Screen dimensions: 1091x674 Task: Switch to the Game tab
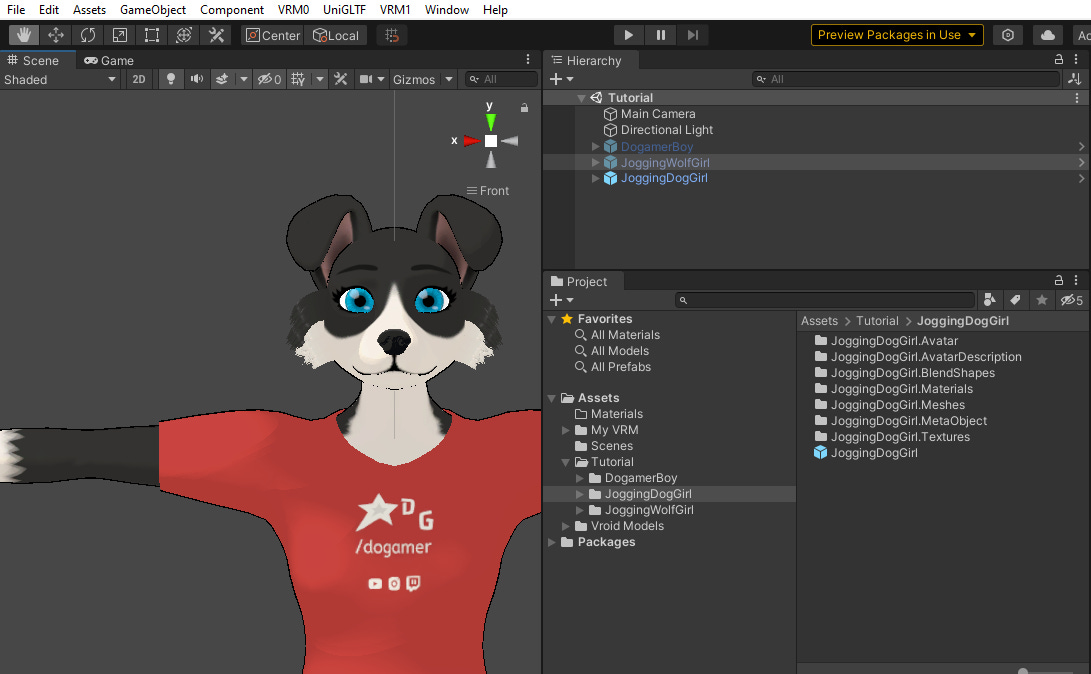pyautogui.click(x=109, y=61)
